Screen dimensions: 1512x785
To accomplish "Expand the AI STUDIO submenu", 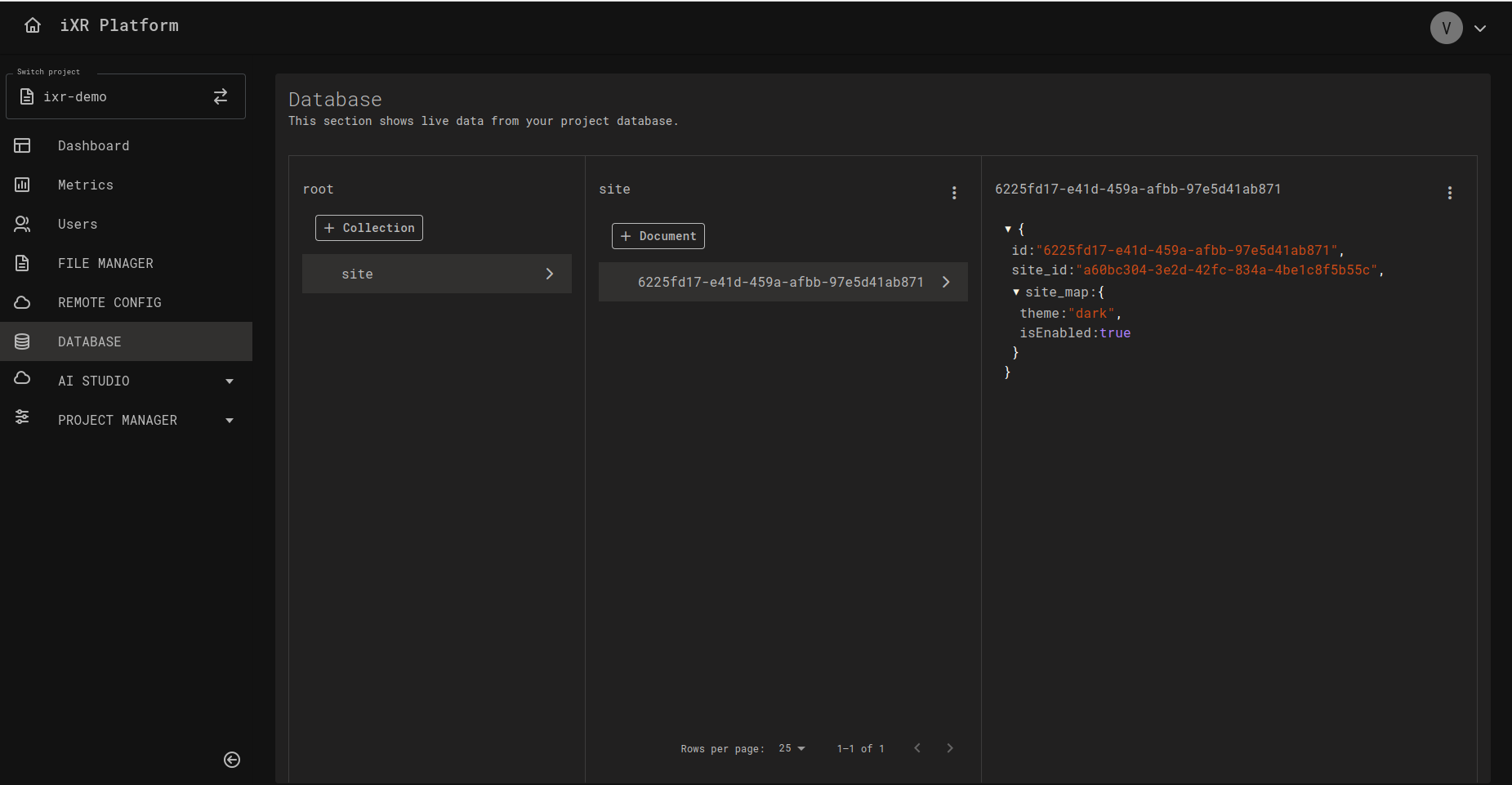I will [230, 381].
